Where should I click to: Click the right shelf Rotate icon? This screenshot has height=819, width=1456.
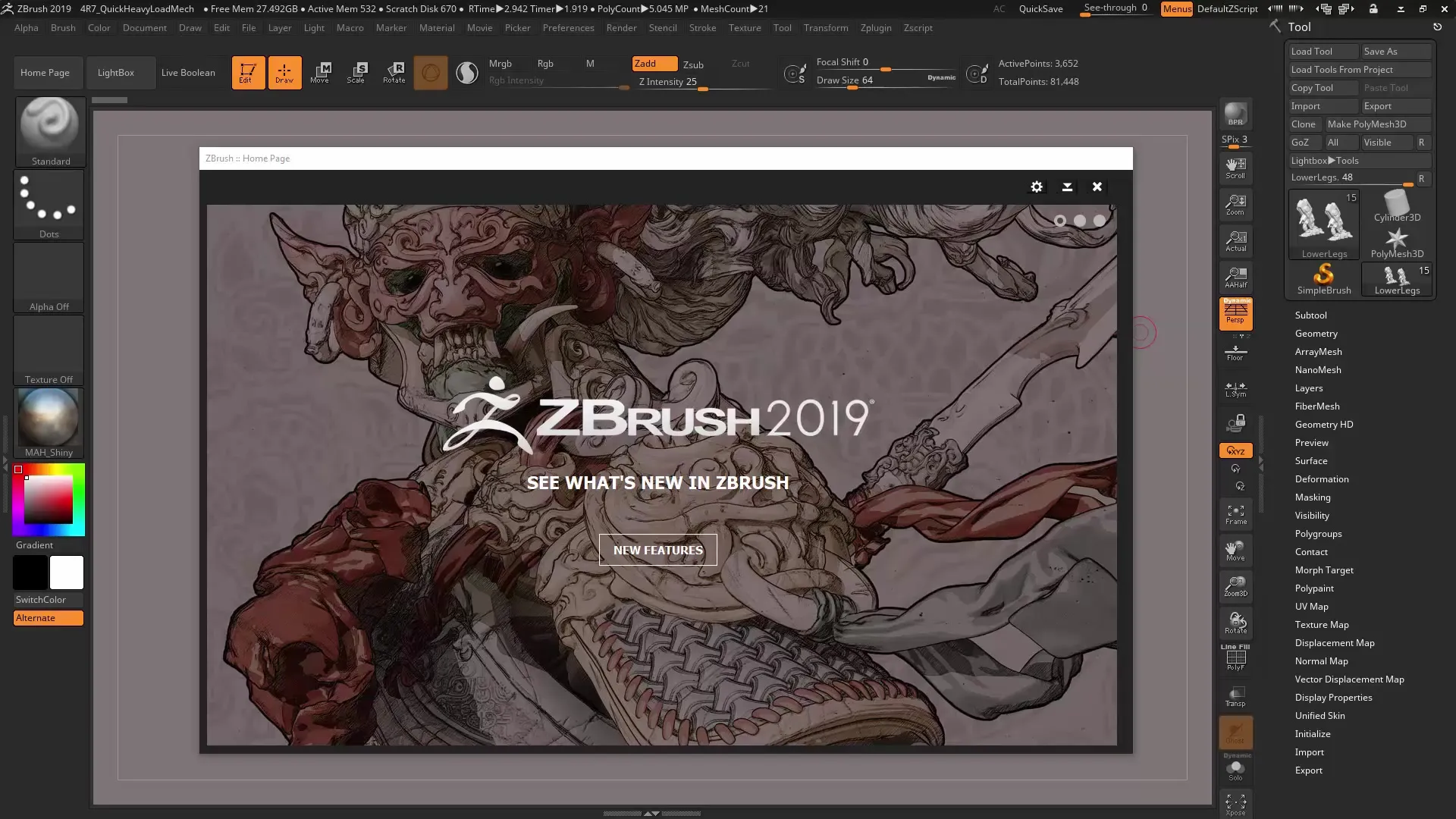point(1235,623)
